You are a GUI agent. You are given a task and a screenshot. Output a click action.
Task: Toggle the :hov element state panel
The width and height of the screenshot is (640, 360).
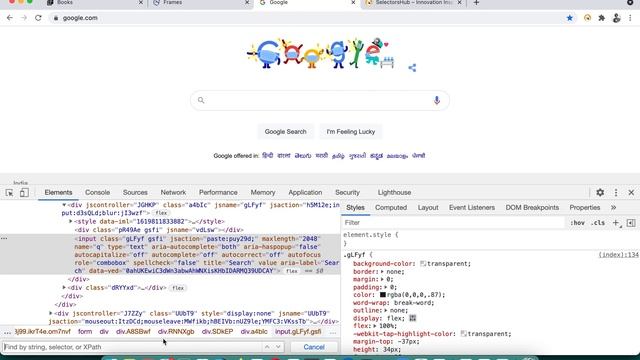point(577,223)
